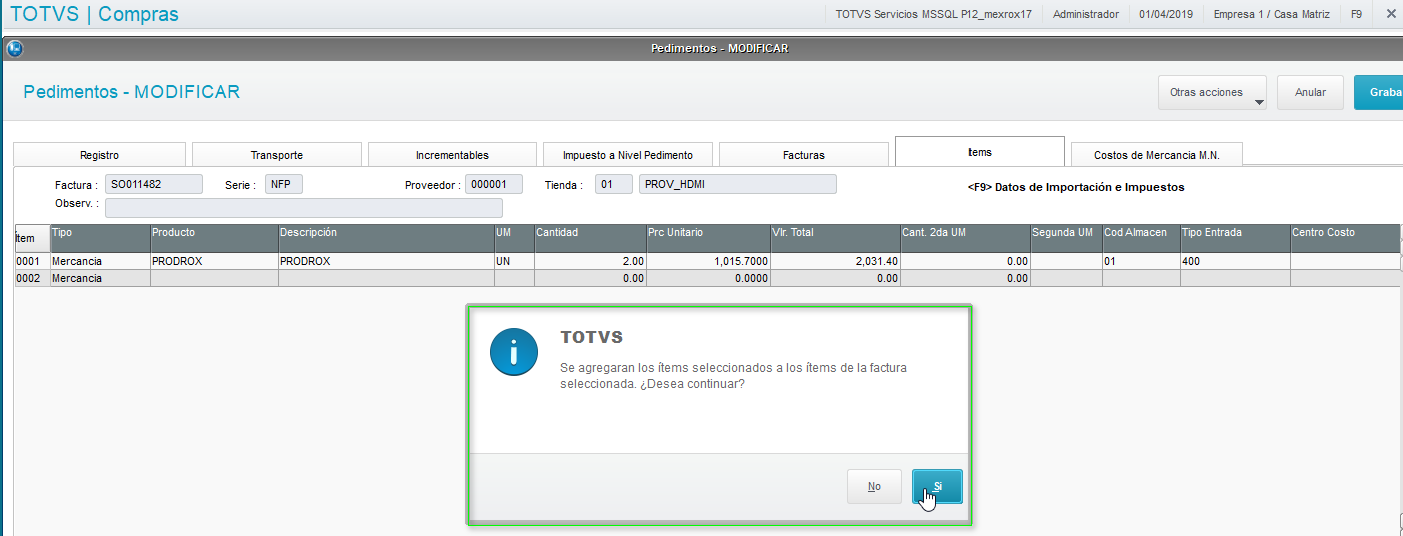This screenshot has height=536, width=1403.
Task: Click the UM column header
Action: (x=514, y=238)
